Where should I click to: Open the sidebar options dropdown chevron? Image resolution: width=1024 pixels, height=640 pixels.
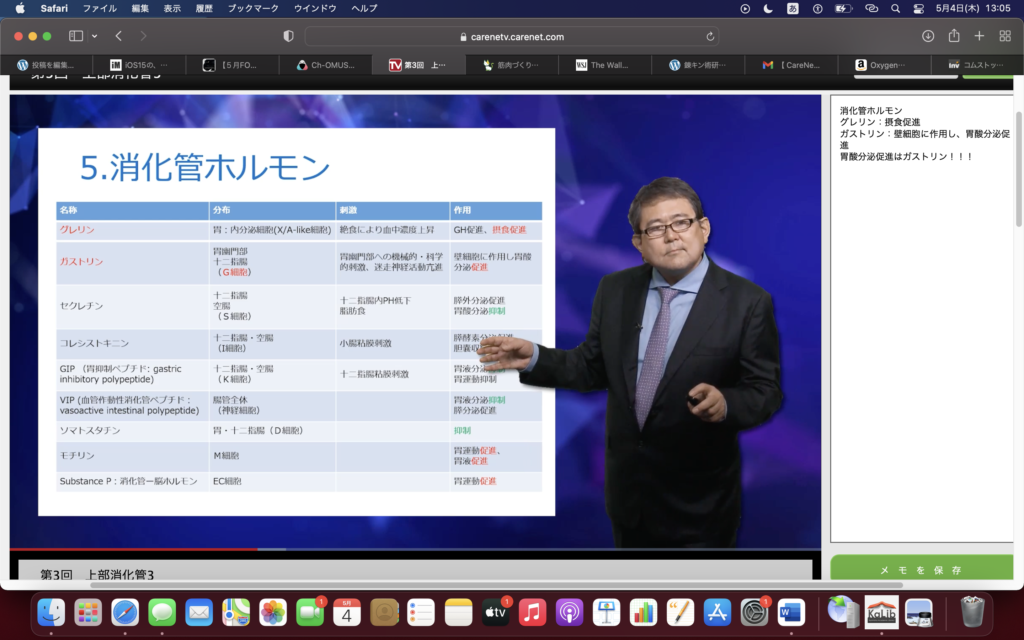pos(94,36)
